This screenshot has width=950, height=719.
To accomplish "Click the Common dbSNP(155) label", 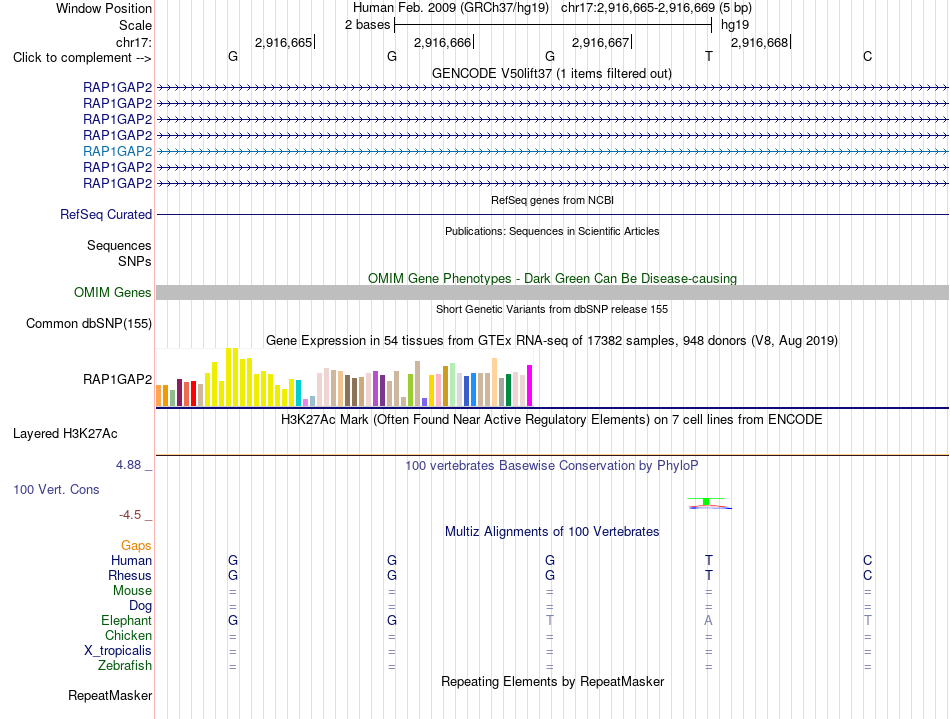I will click(89, 323).
